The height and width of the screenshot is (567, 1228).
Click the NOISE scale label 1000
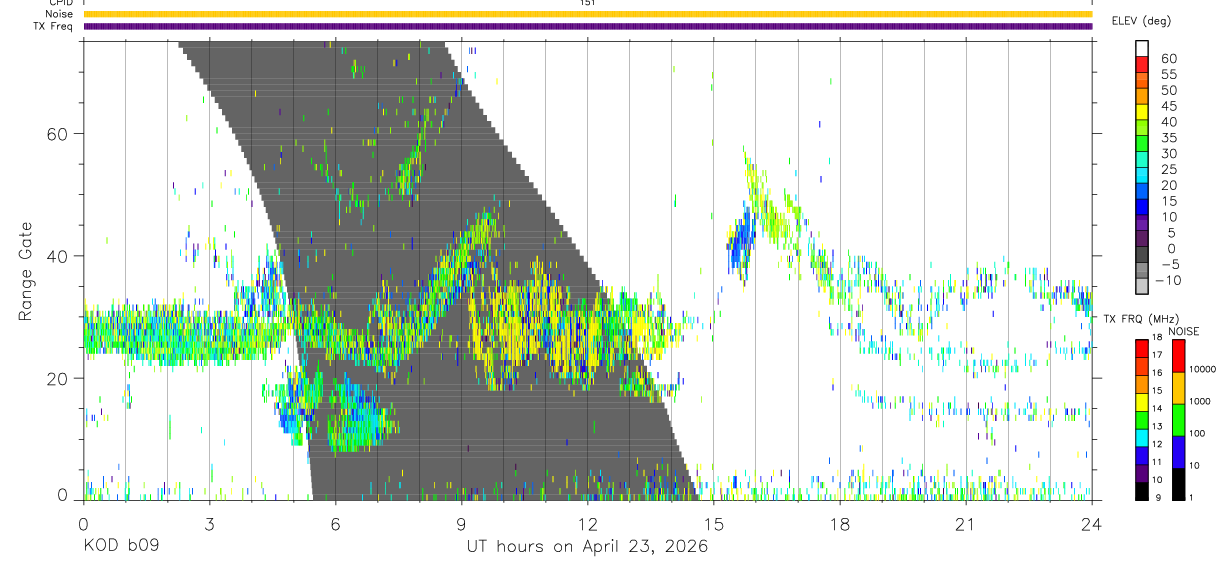coord(1199,401)
